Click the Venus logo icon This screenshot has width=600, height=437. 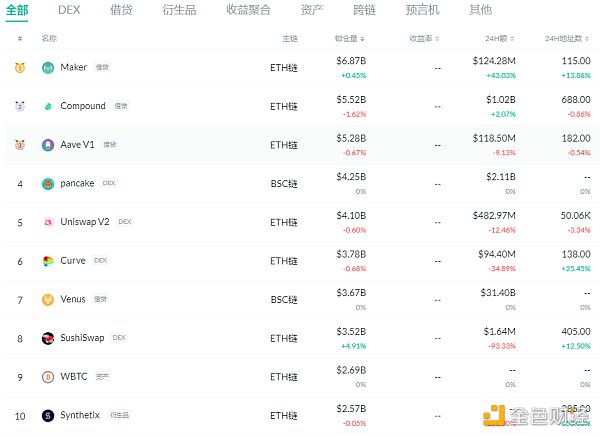(x=48, y=300)
